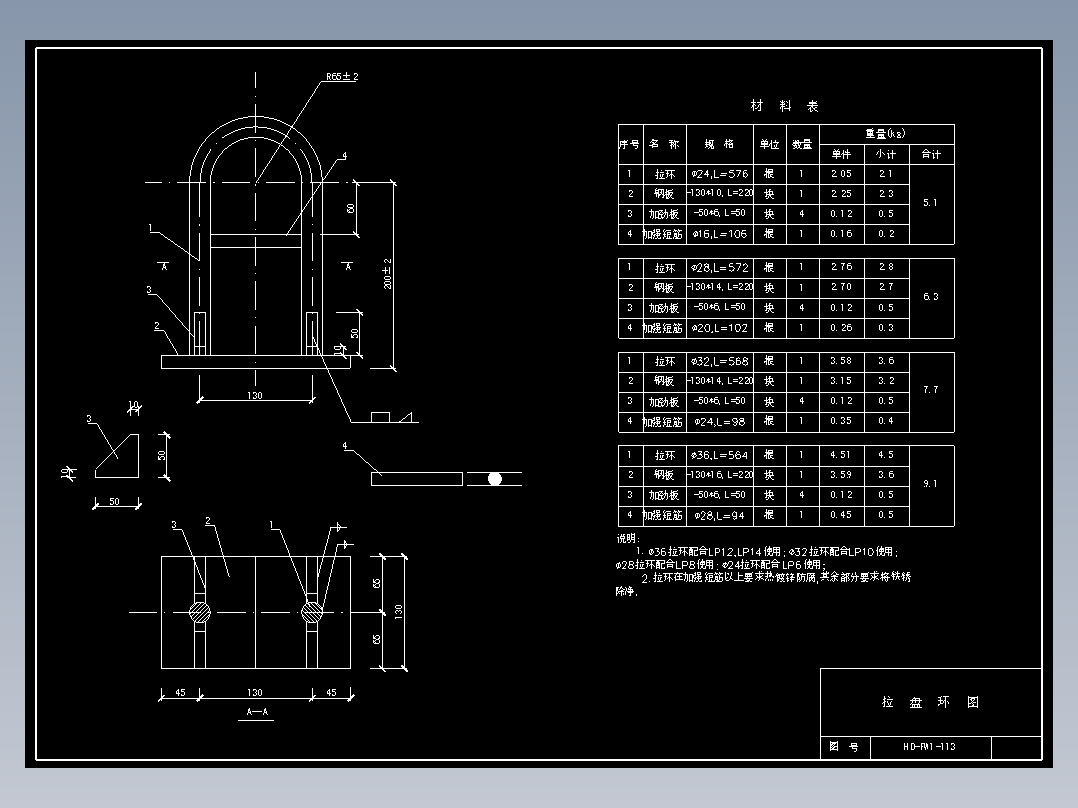The width and height of the screenshot is (1078, 808).
Task: Click the 单位 header cell
Action: click(x=770, y=144)
